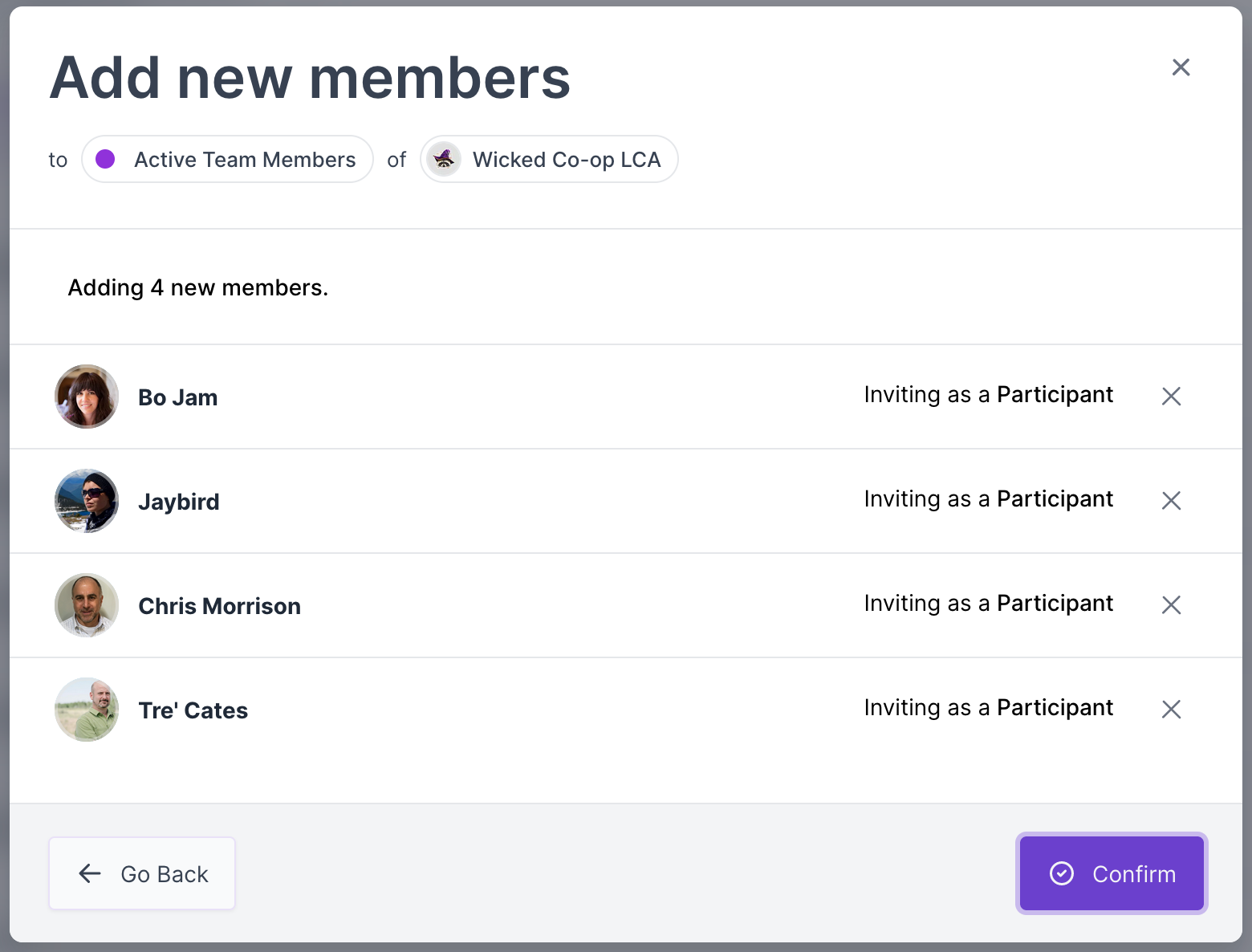Click Bo Jam's profile photo

tap(87, 397)
